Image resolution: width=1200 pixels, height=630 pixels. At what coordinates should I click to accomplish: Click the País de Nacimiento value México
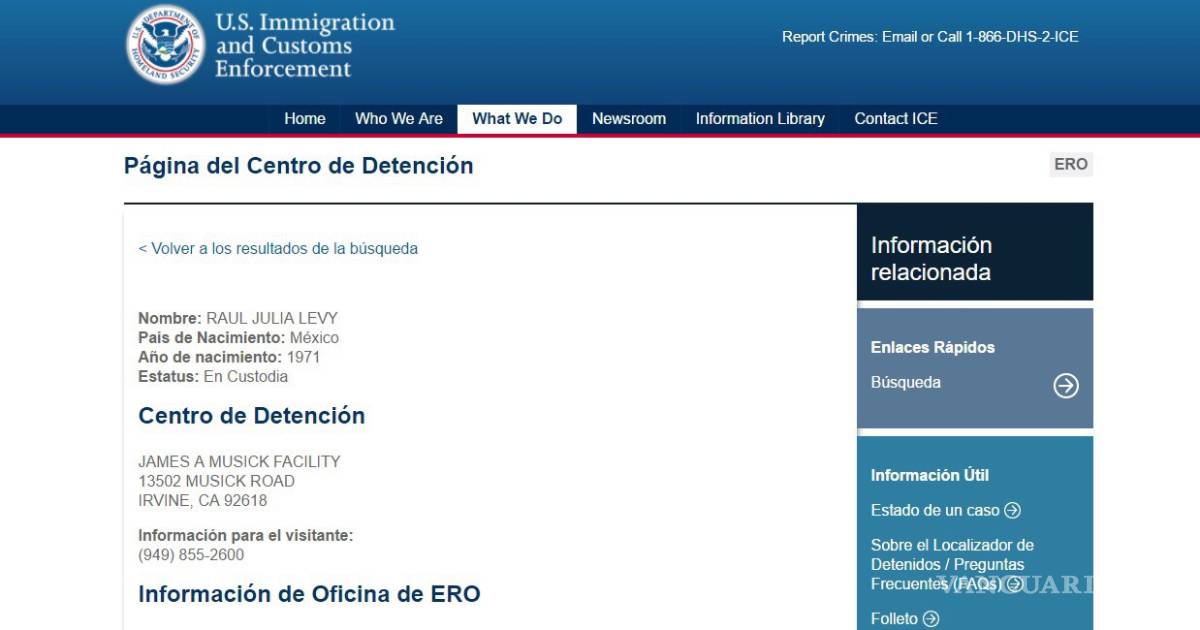314,338
